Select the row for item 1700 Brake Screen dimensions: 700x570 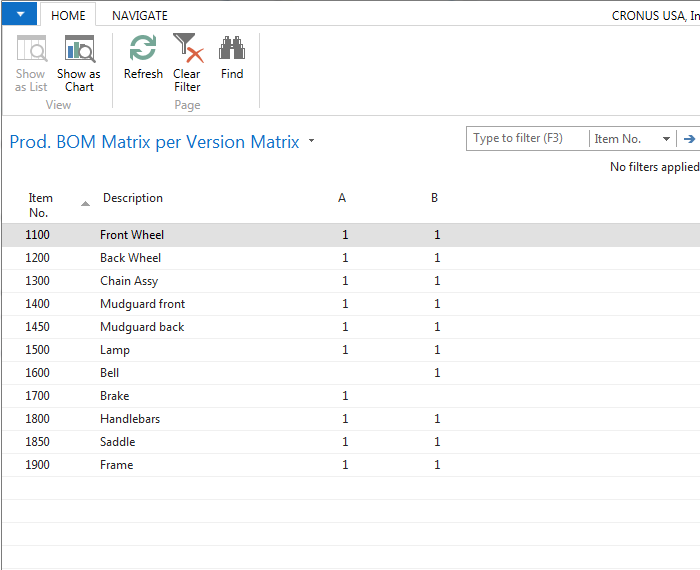tap(351, 396)
